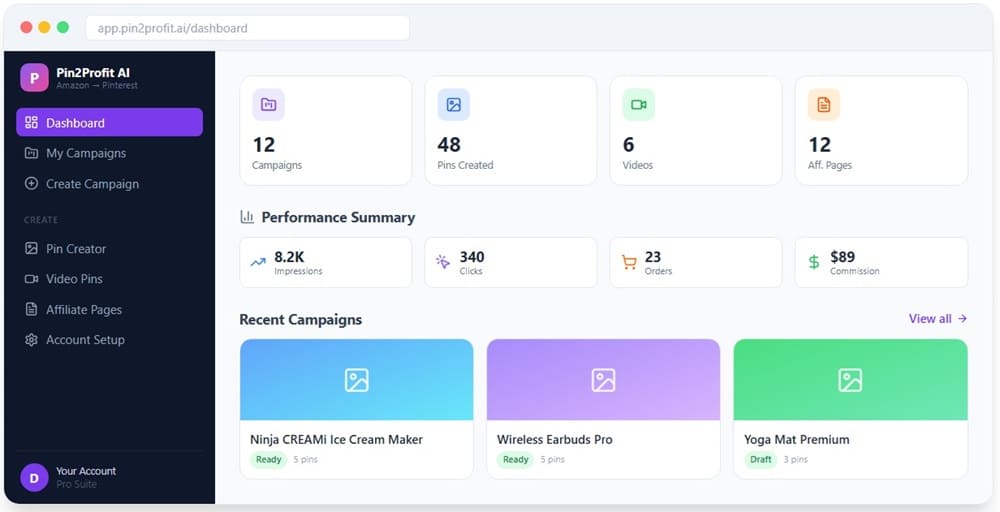
Task: Click the orange Aff. Pages document icon
Action: [x=824, y=105]
